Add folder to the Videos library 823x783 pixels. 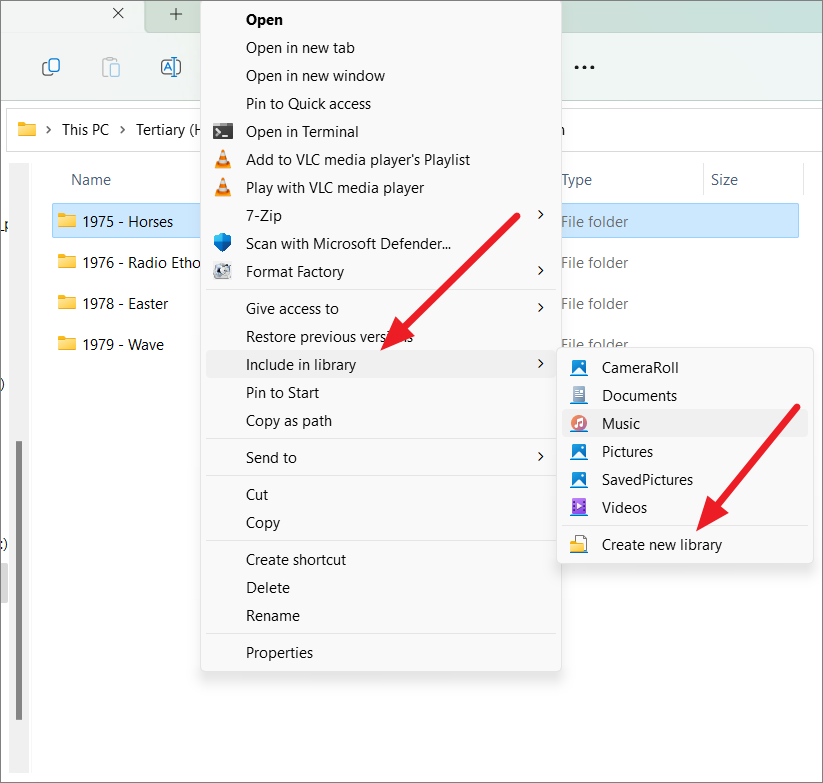tap(684, 507)
